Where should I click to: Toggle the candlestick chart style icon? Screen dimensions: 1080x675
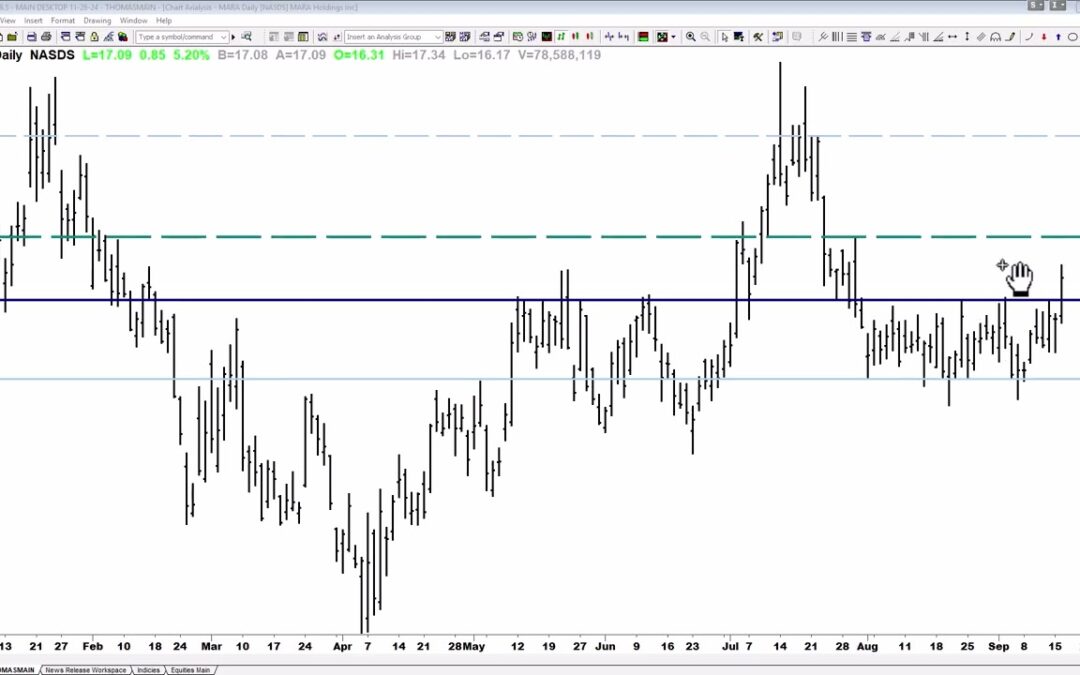click(574, 37)
